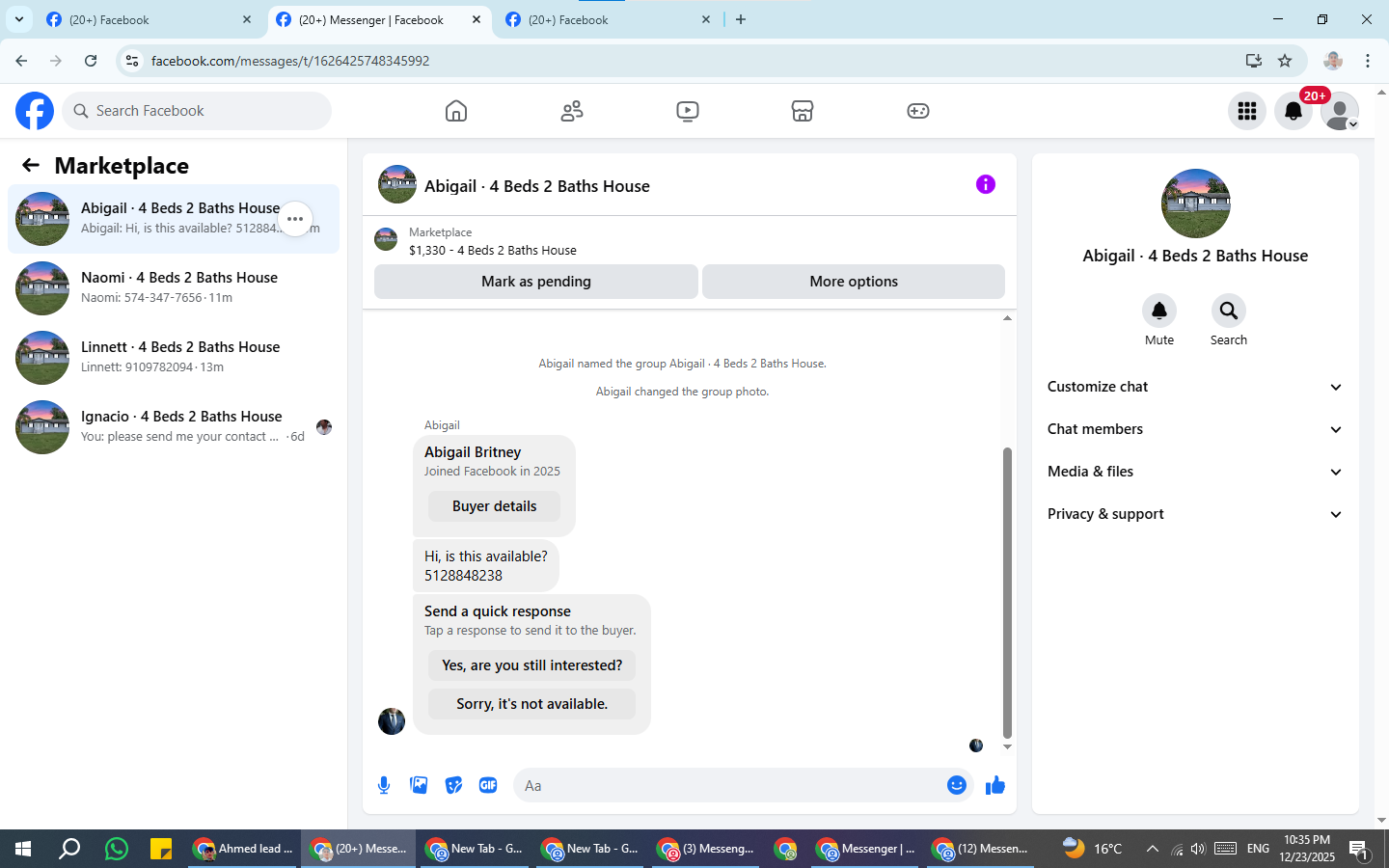Switch to the first Facebook browser tab
The height and width of the screenshot is (868, 1389).
tap(150, 19)
